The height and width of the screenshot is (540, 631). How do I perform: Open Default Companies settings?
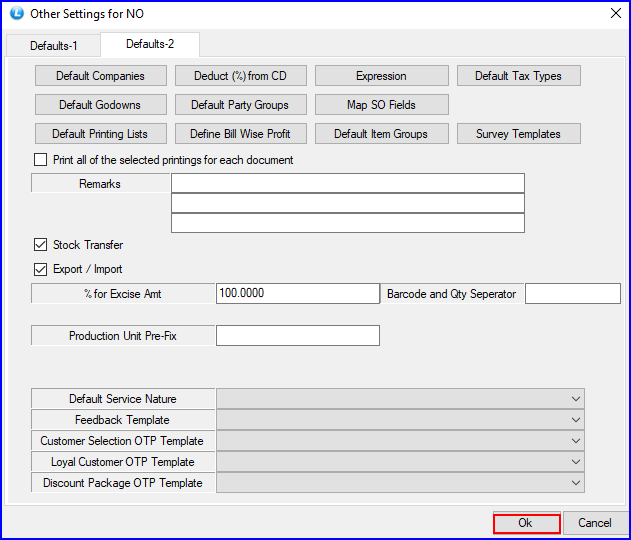pyautogui.click(x=101, y=76)
